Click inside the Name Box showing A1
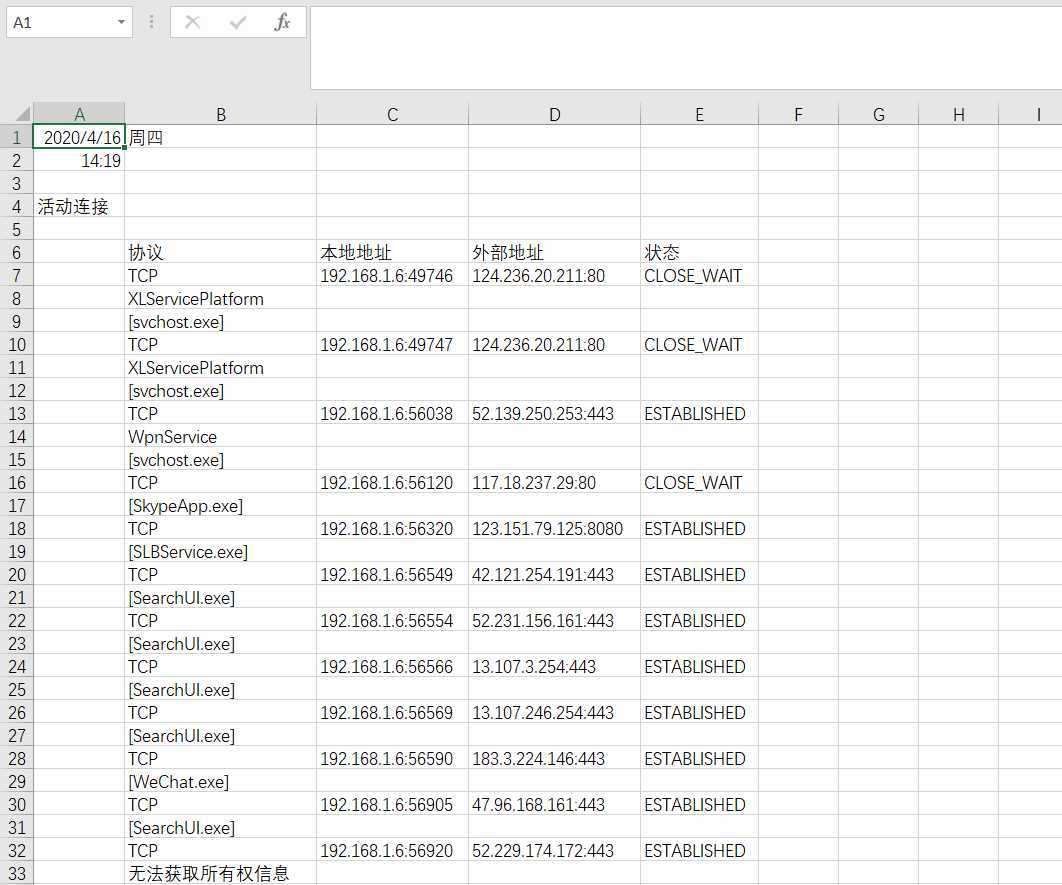This screenshot has height=885, width=1062. pos(58,22)
